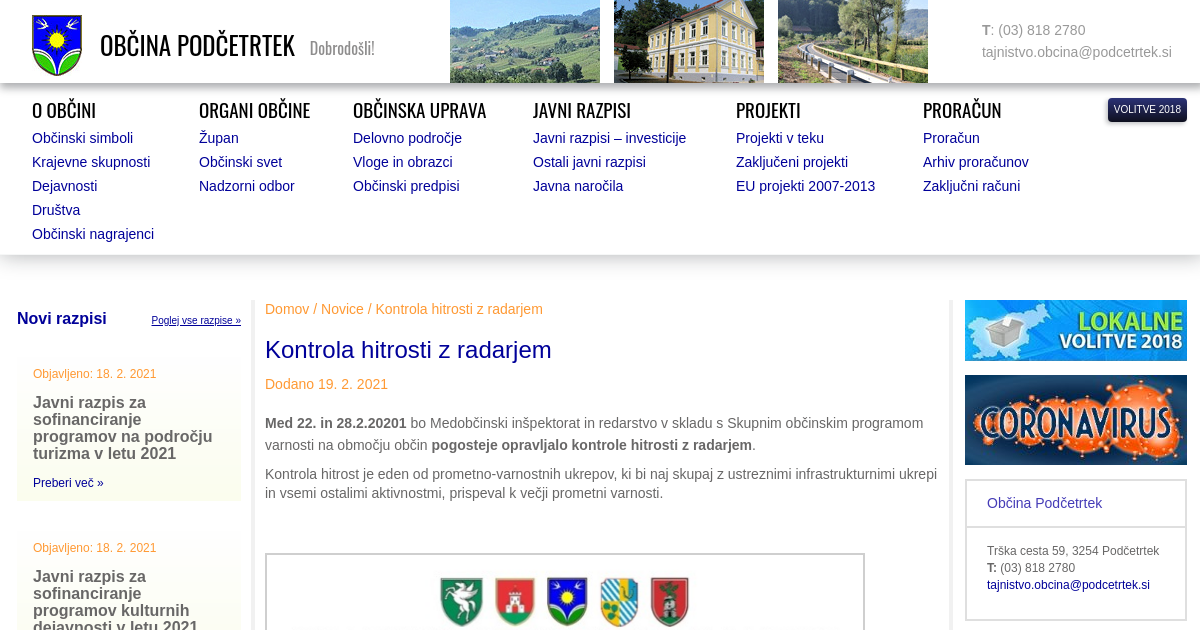1200x630 pixels.
Task: Click the white pegasus green shield crest
Action: [x=462, y=602]
